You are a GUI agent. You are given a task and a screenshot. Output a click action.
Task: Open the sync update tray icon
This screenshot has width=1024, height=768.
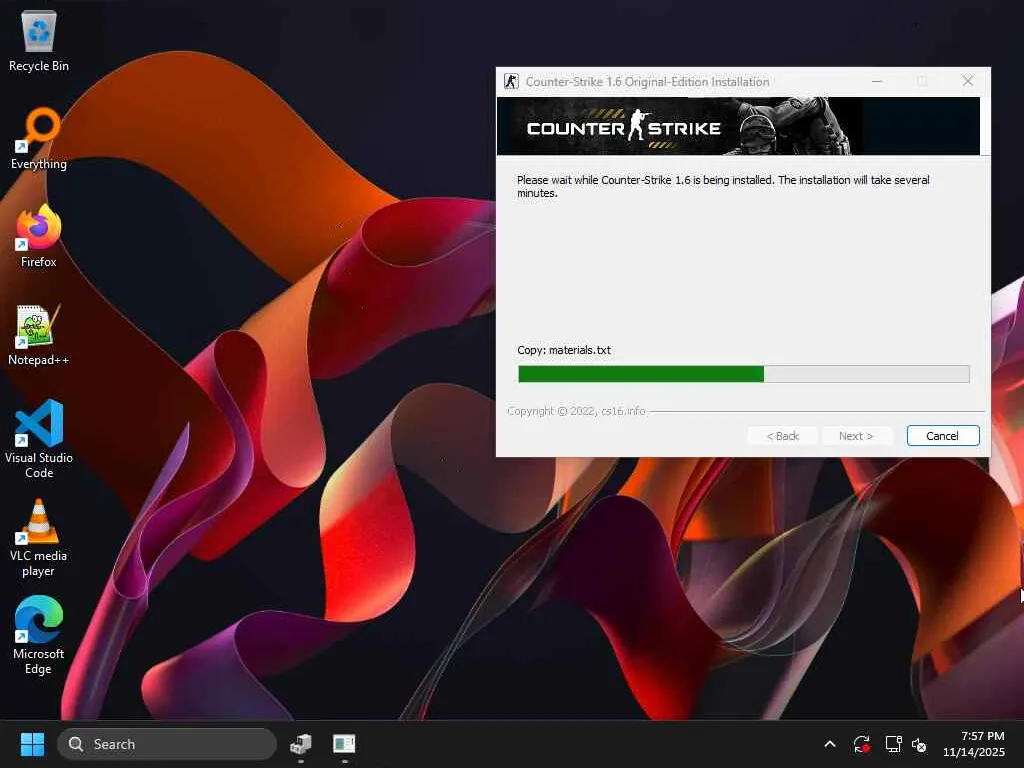861,744
